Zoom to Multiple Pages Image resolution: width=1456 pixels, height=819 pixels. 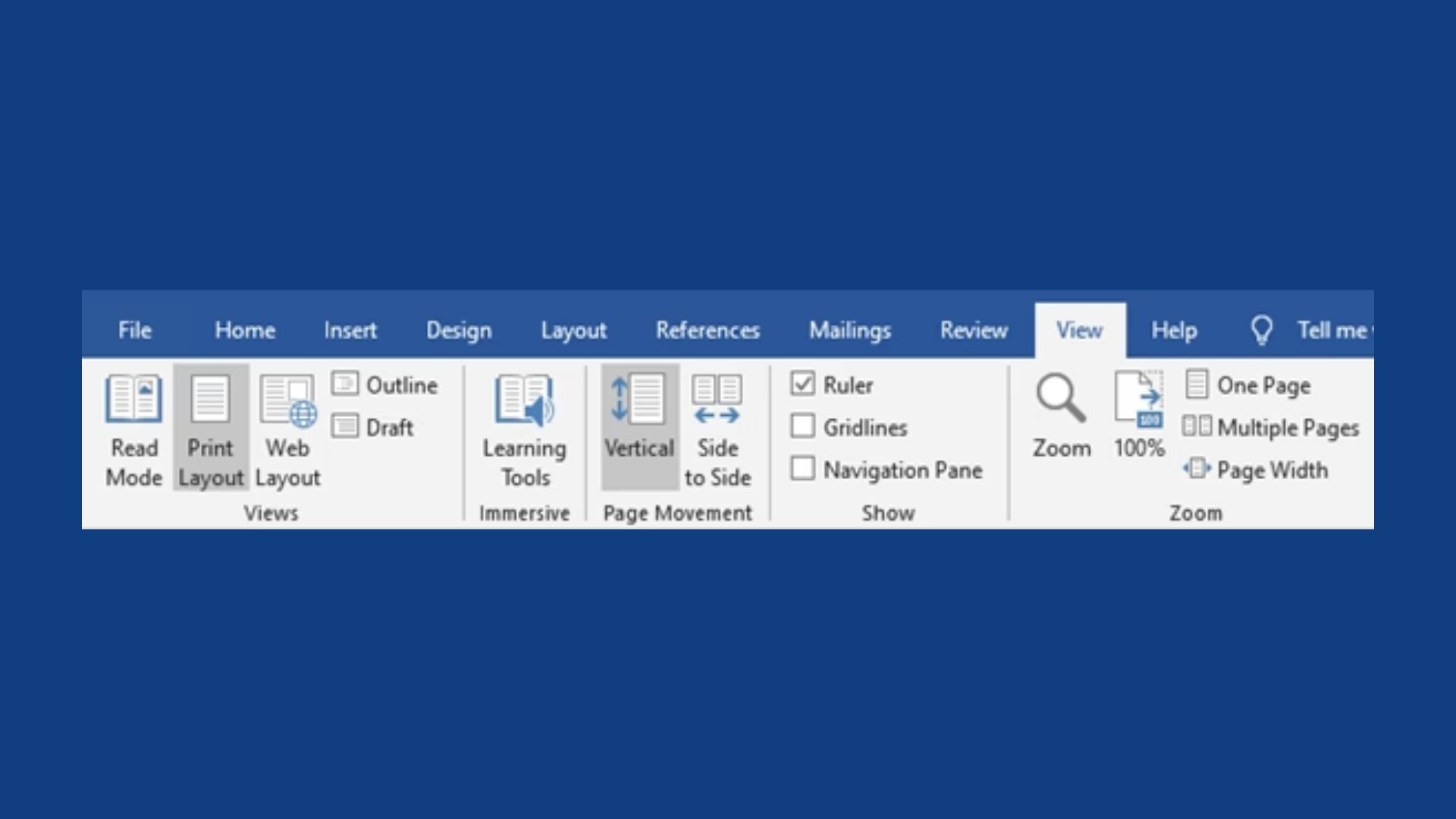pos(1271,427)
